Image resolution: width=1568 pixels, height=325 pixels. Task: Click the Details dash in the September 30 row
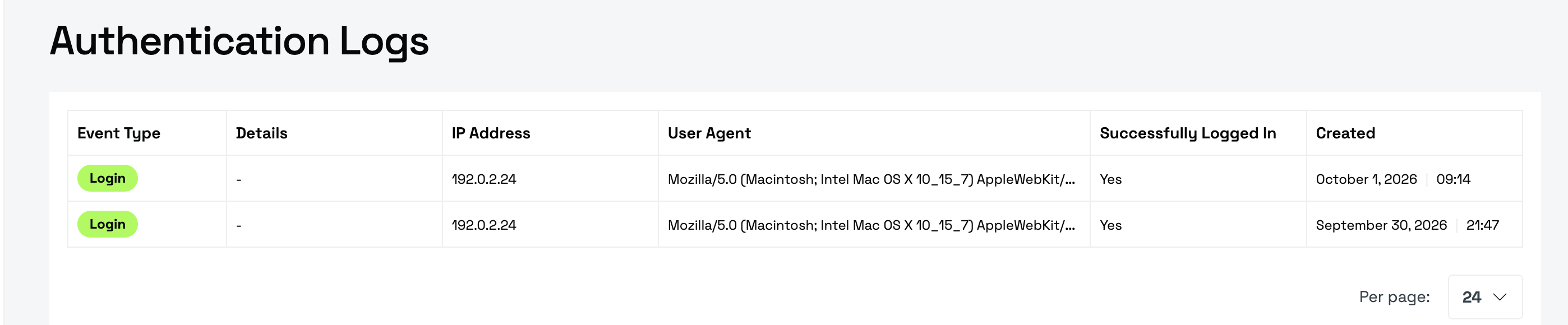[x=238, y=226]
